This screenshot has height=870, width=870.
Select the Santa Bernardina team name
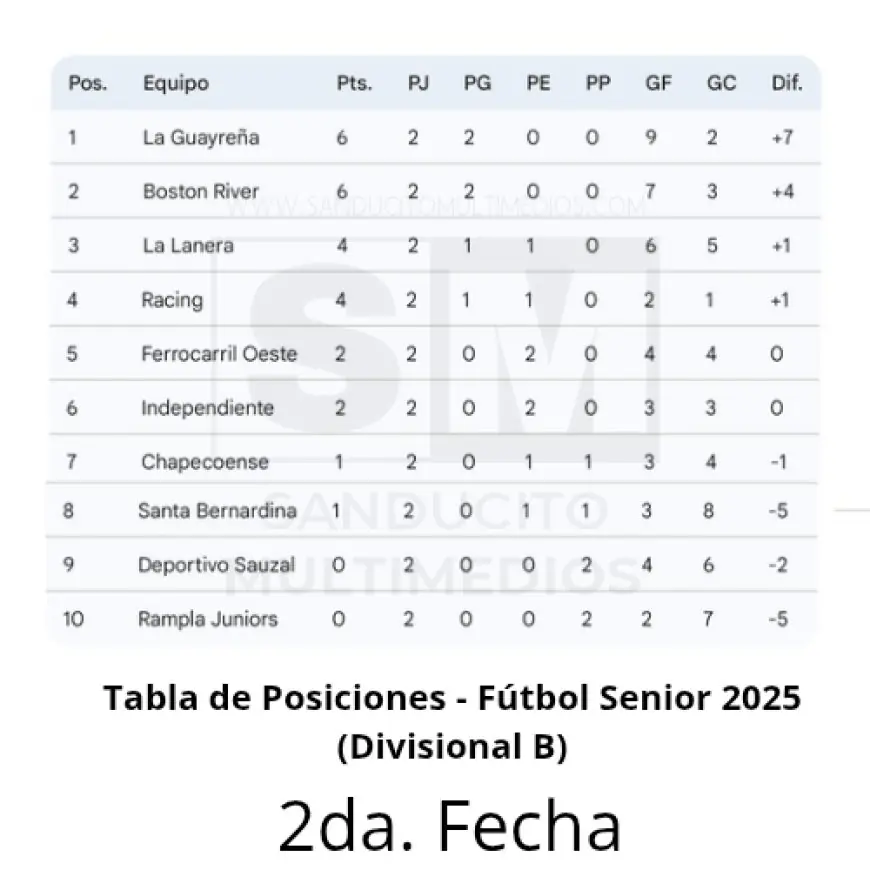point(217,511)
